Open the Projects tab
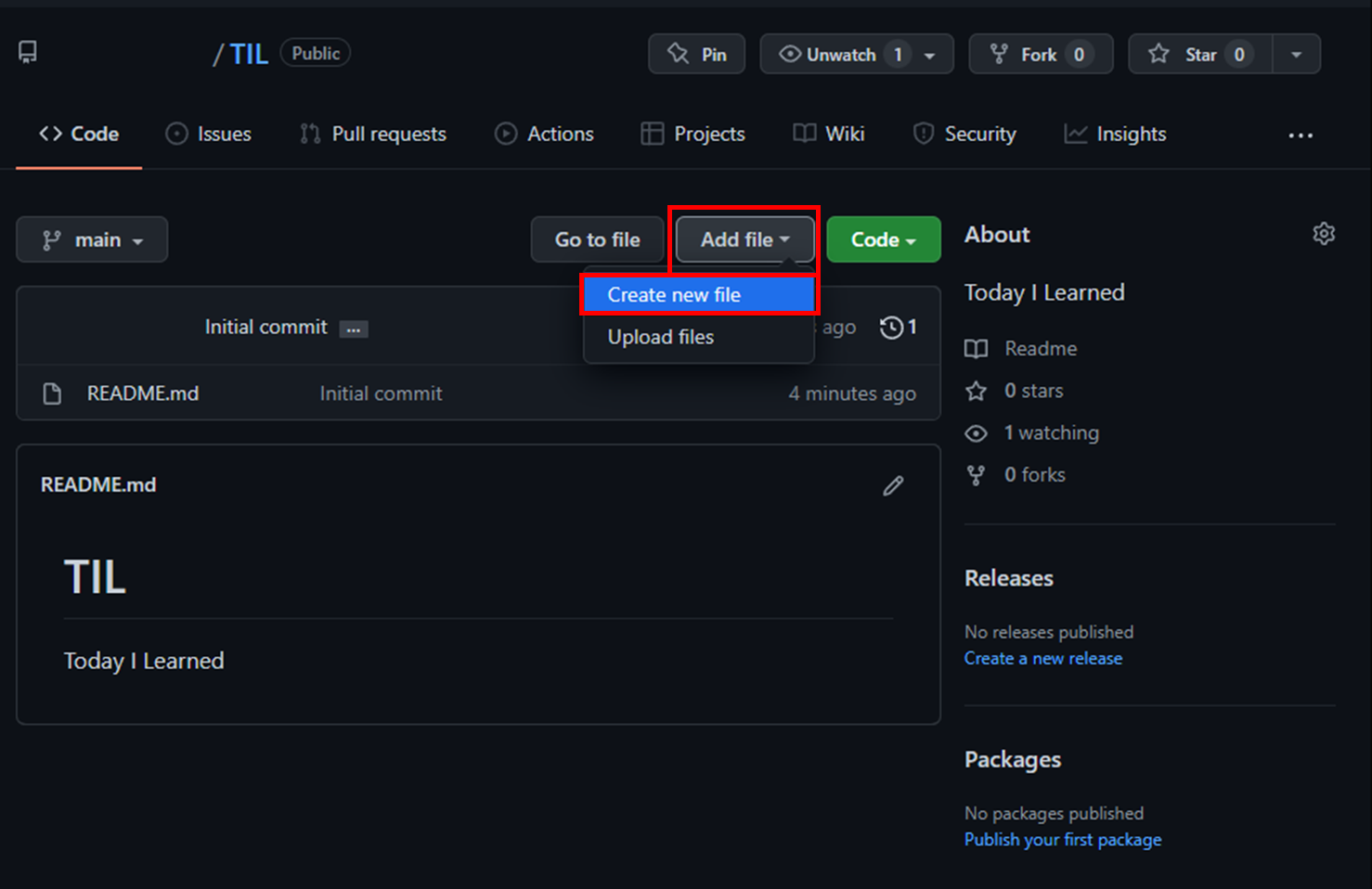The width and height of the screenshot is (1372, 889). [692, 134]
